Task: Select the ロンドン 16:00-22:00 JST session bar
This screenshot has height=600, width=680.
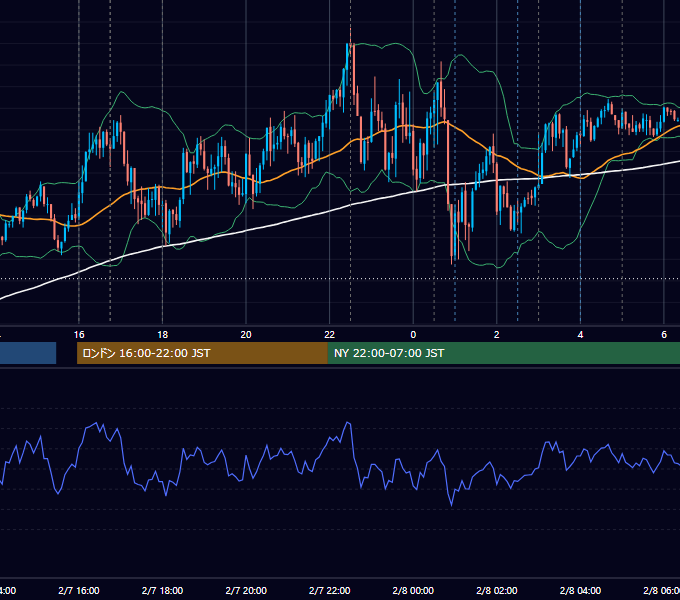Action: tap(202, 353)
